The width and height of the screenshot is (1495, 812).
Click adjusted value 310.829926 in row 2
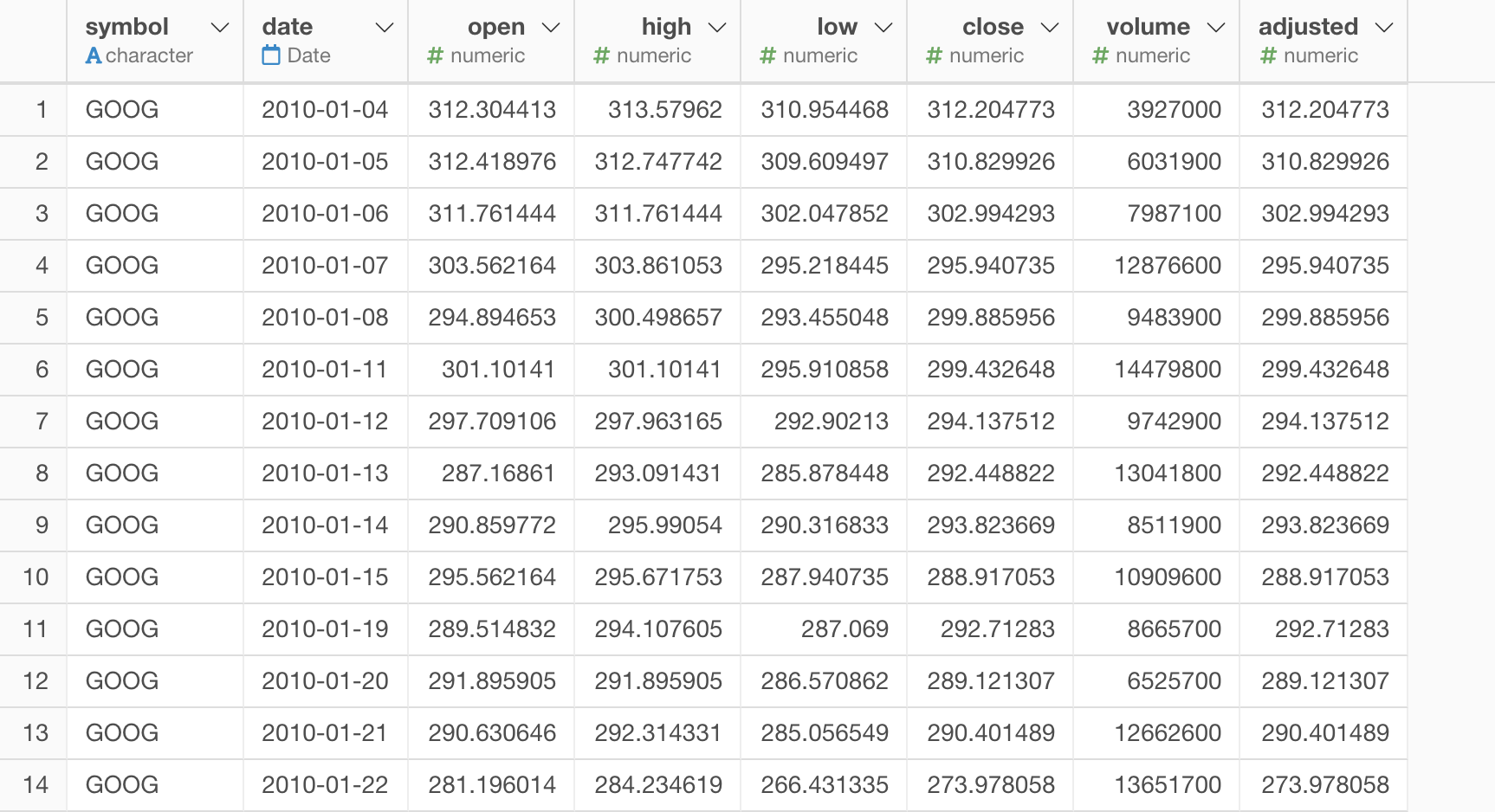point(1325,162)
